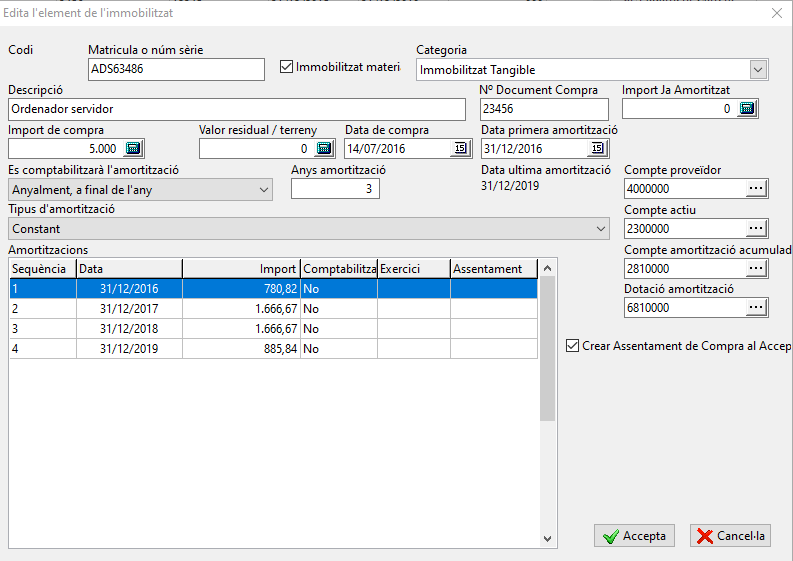
Task: Browse accounts for Compte proveïdor
Action: (x=756, y=189)
